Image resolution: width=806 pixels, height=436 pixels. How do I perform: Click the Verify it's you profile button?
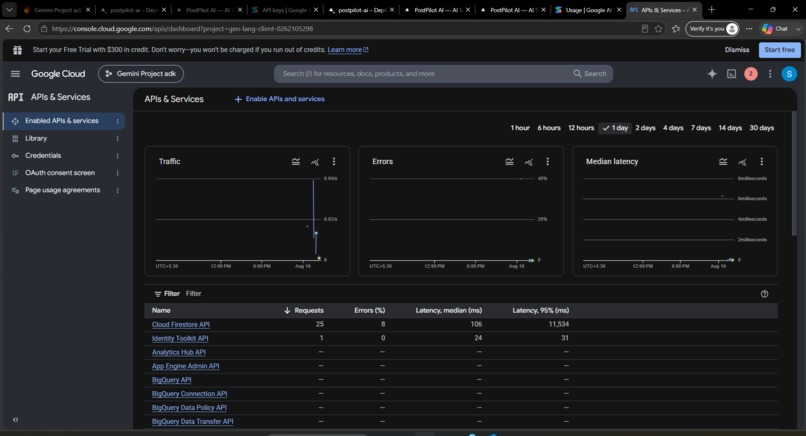click(x=712, y=29)
